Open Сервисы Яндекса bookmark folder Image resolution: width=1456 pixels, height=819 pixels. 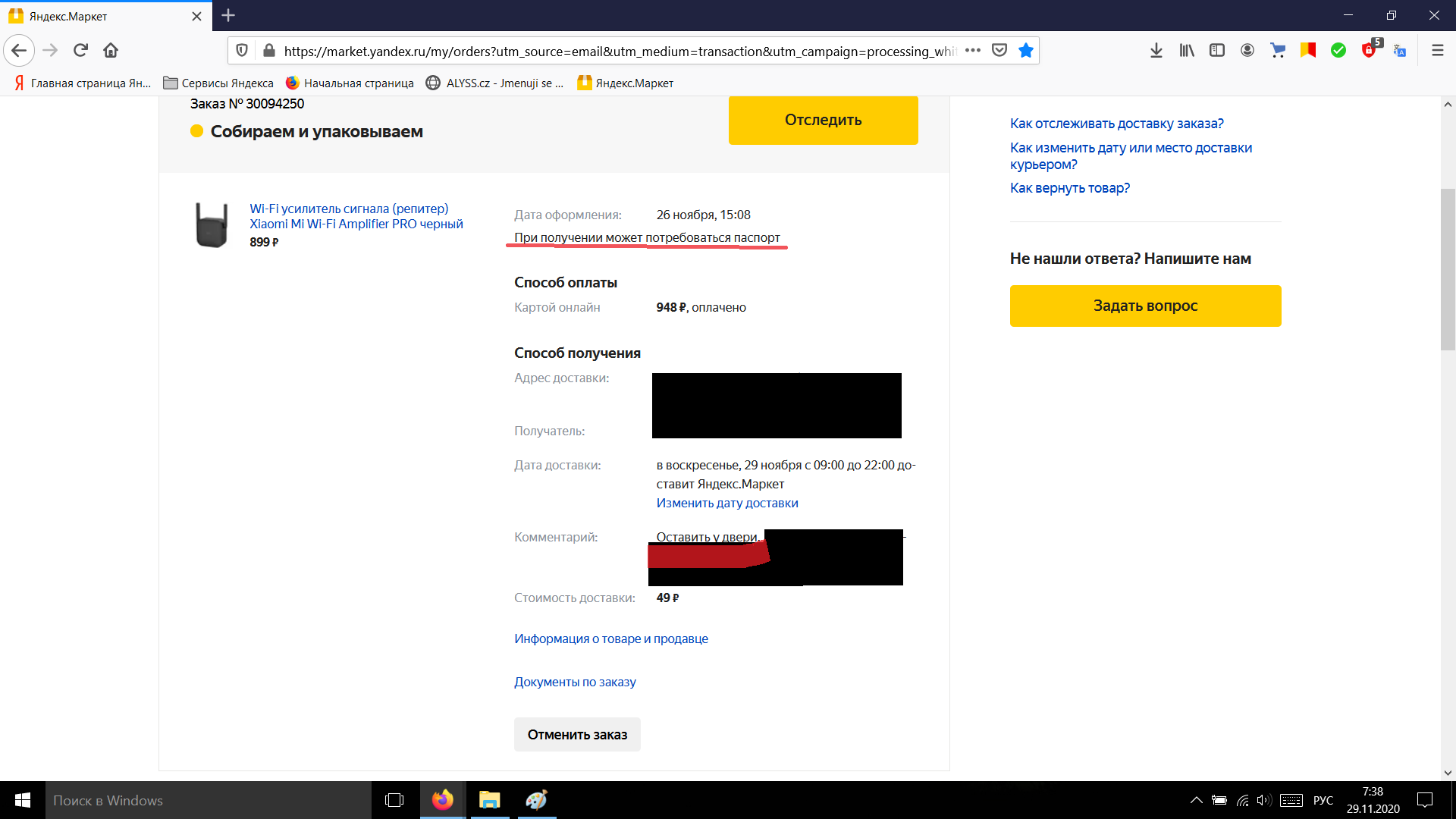pos(218,83)
